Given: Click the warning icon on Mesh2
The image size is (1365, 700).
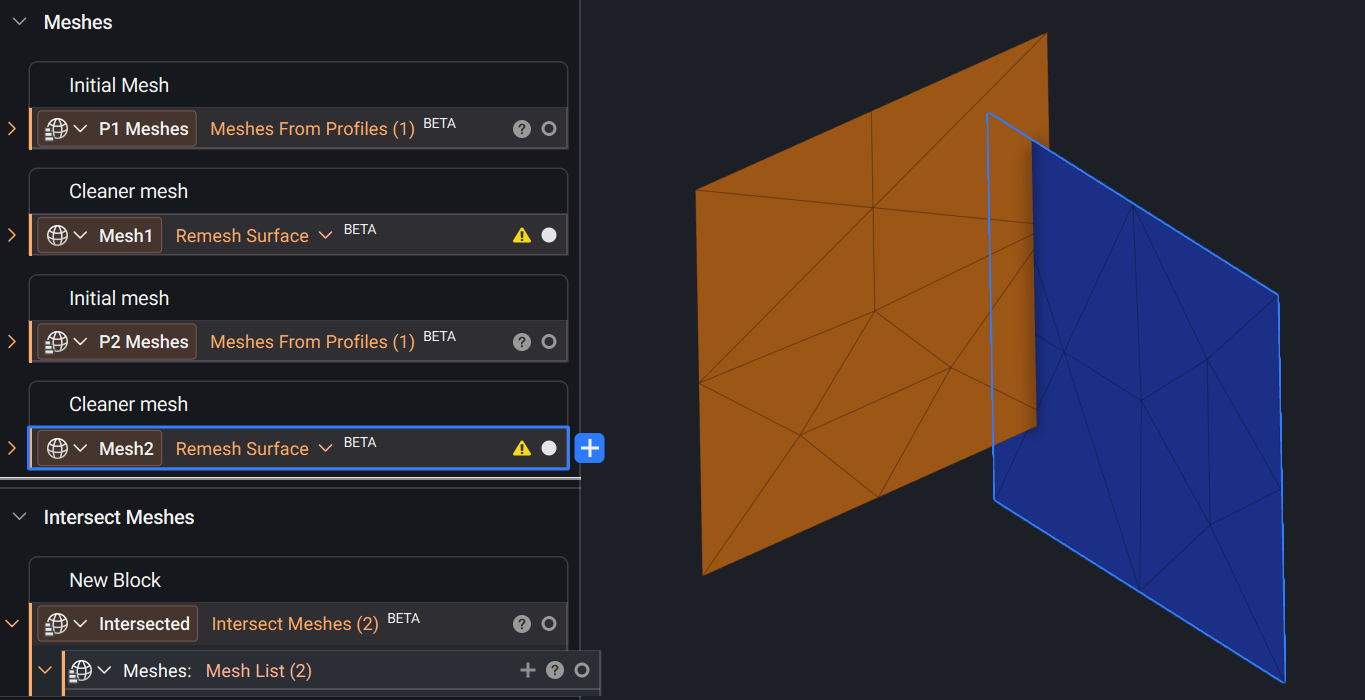Looking at the screenshot, I should click(522, 449).
